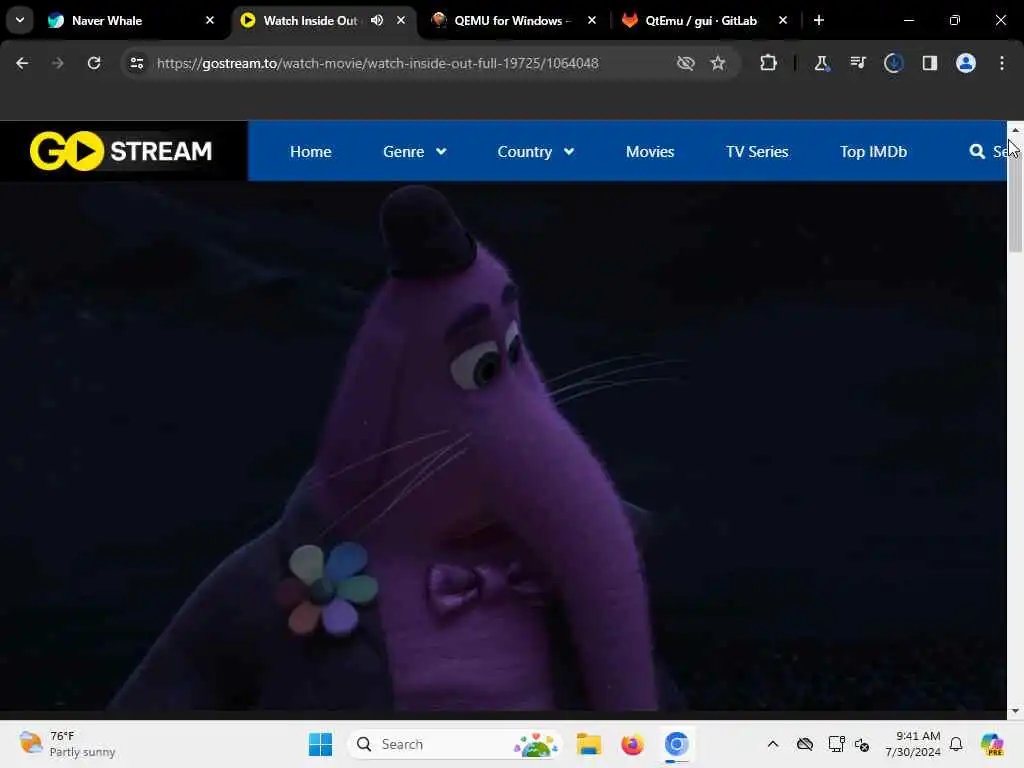Screen dimensions: 1024x768
Task: Open the browser three-dot menu
Action: (1002, 63)
